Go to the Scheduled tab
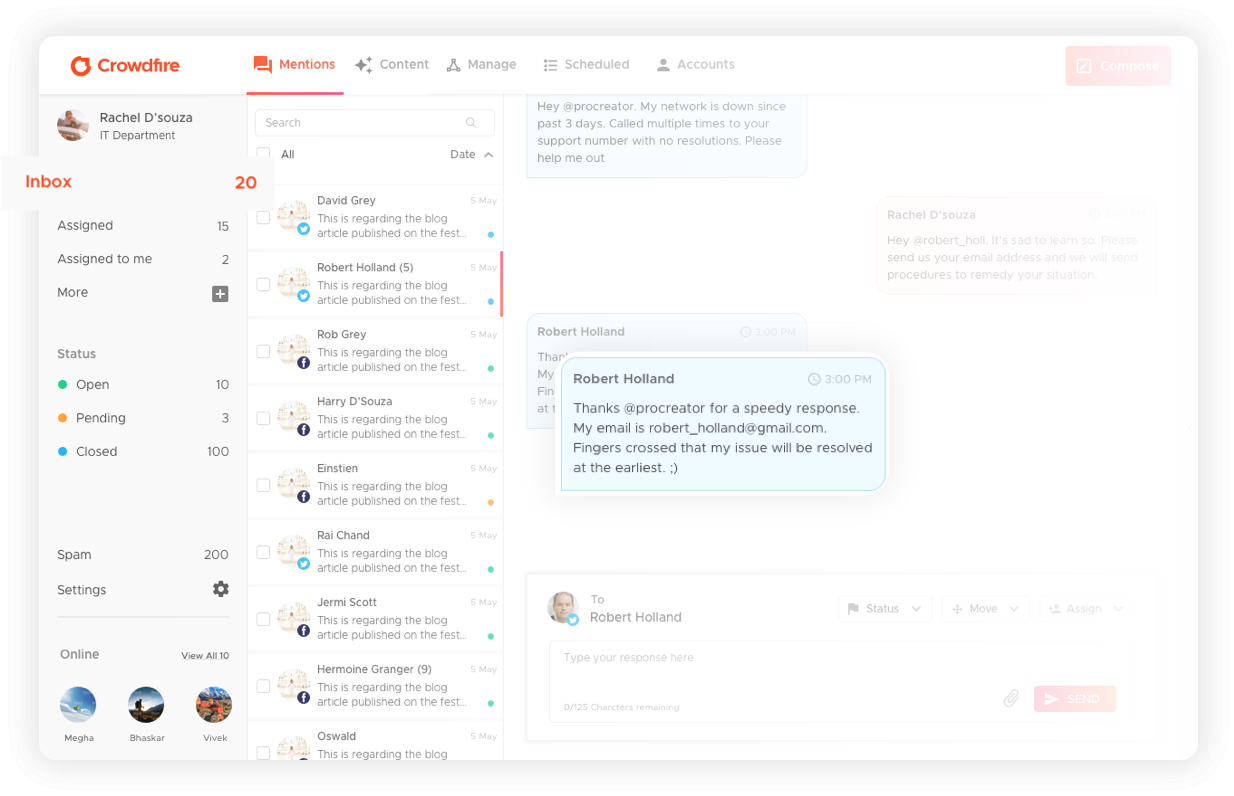The image size is (1234, 796). [586, 64]
